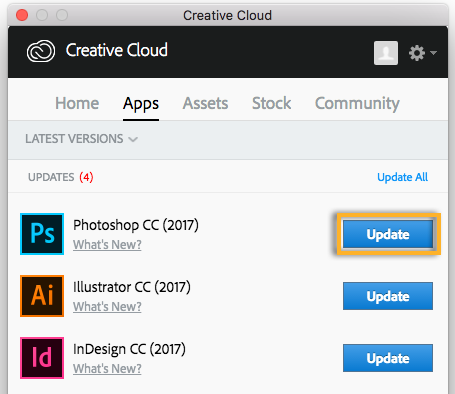This screenshot has height=394, width=455.
Task: Click the InDesign Id app icon
Action: 42,358
